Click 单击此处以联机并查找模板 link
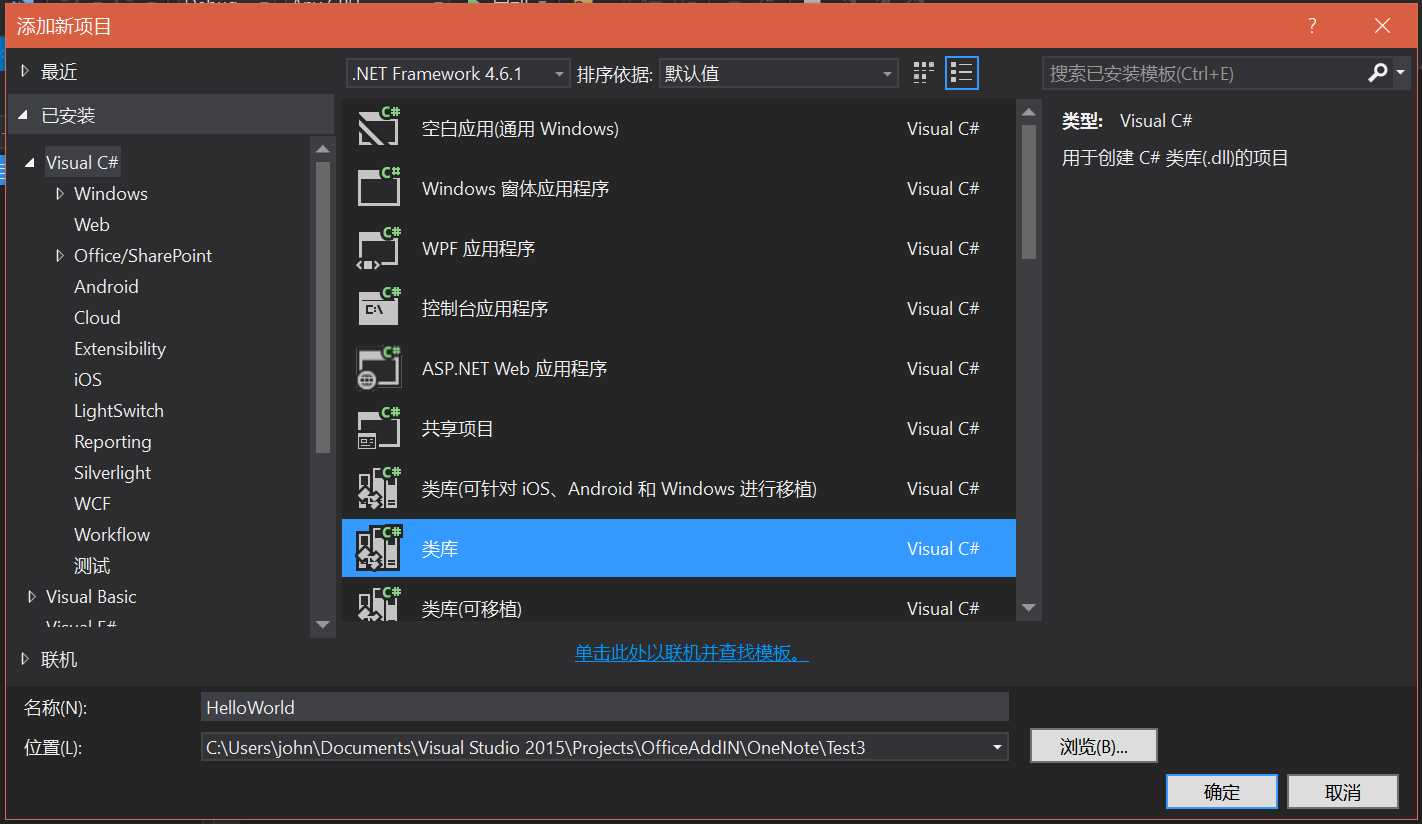This screenshot has height=824, width=1422. (x=691, y=653)
